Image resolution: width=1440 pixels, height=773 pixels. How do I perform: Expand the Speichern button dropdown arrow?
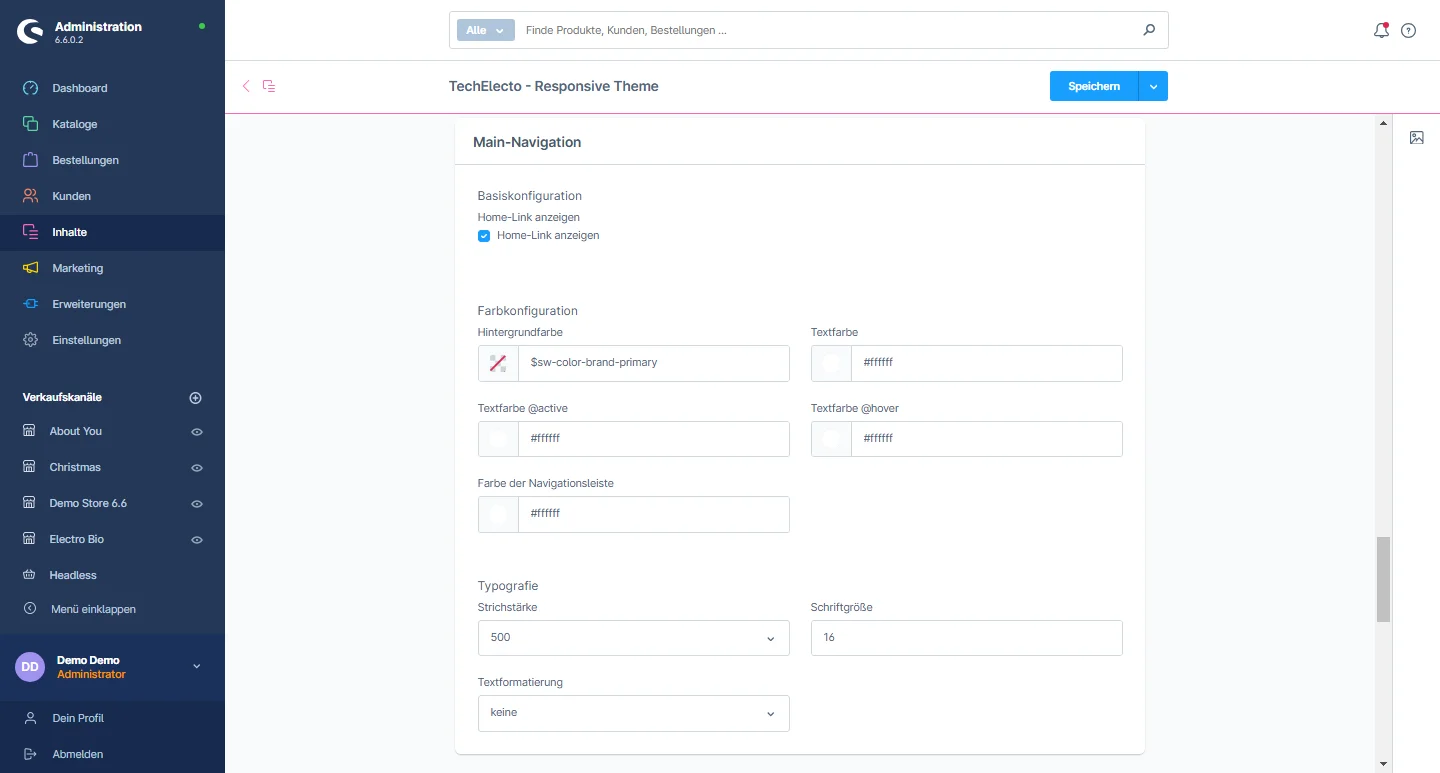tap(1153, 87)
